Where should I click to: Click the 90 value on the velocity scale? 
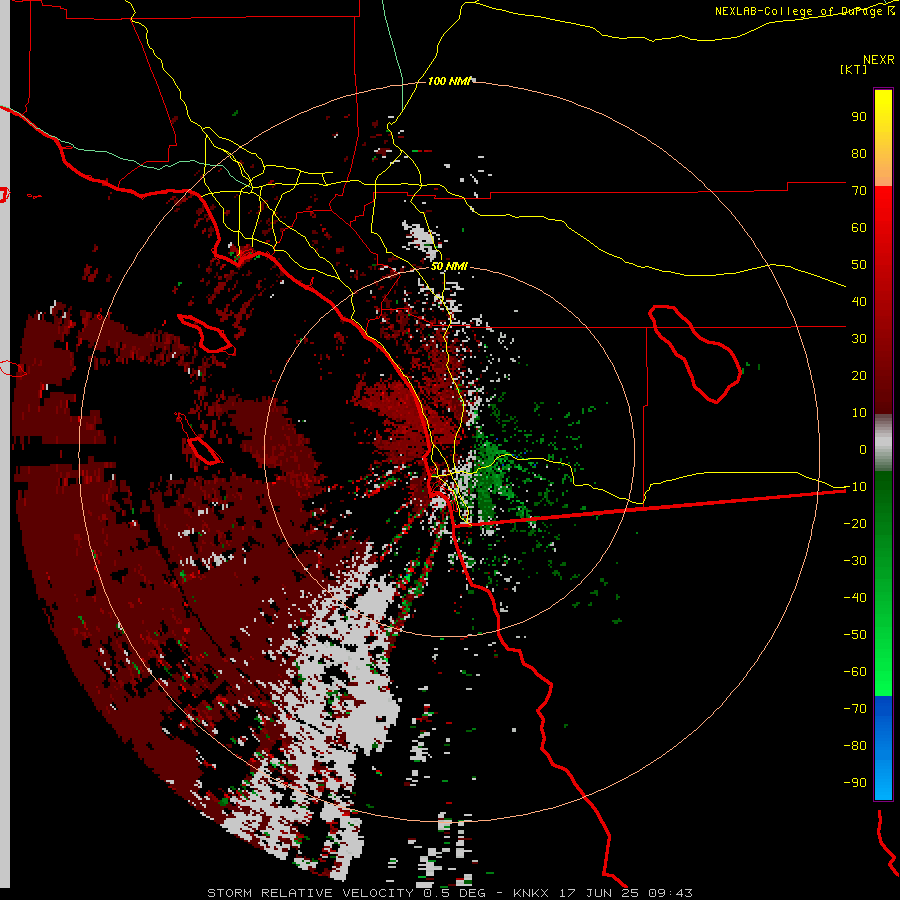click(x=859, y=117)
